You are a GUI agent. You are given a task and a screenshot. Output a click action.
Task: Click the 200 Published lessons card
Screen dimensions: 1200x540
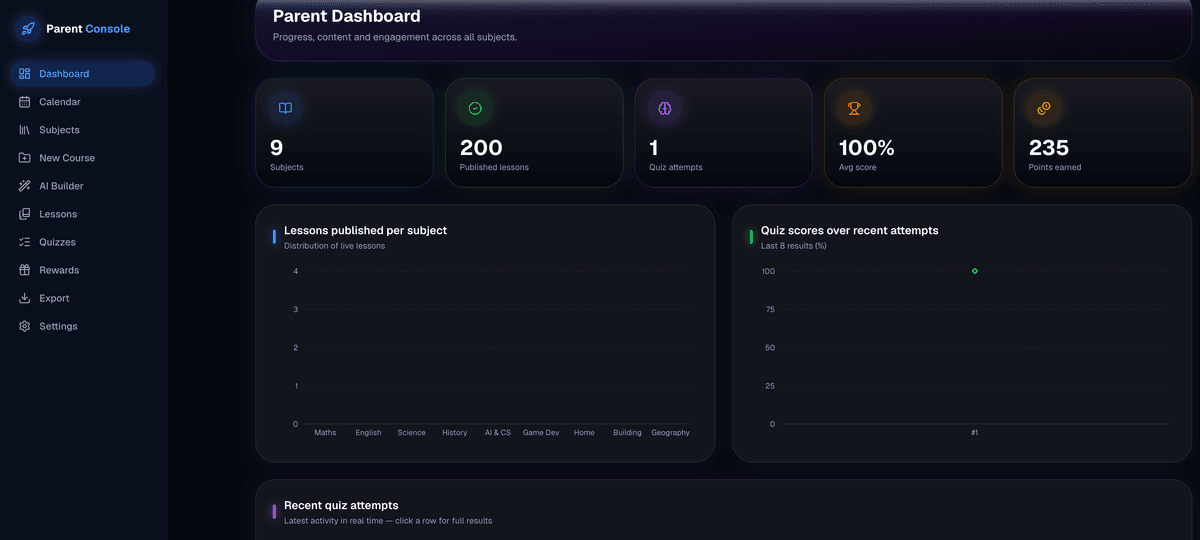point(534,133)
